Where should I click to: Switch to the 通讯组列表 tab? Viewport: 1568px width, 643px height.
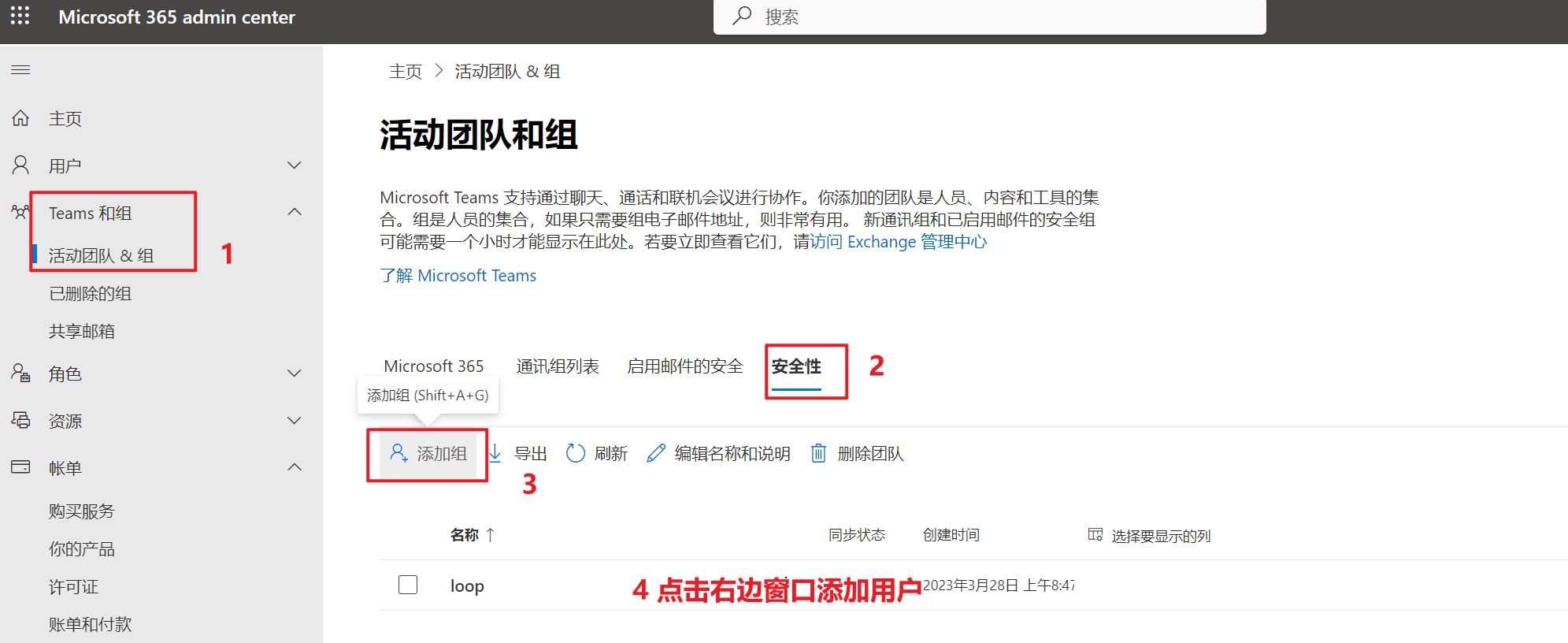click(558, 366)
